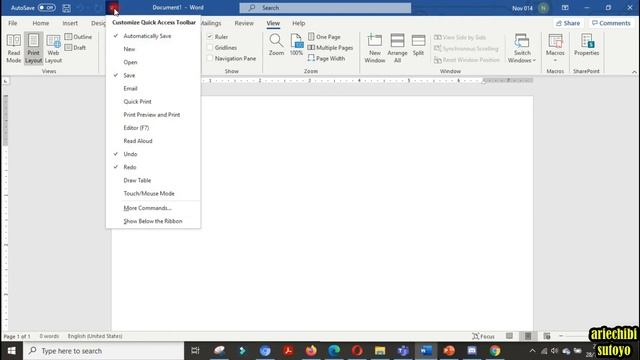Choose One Page zoom
The image size is (640, 360).
pos(324,37)
